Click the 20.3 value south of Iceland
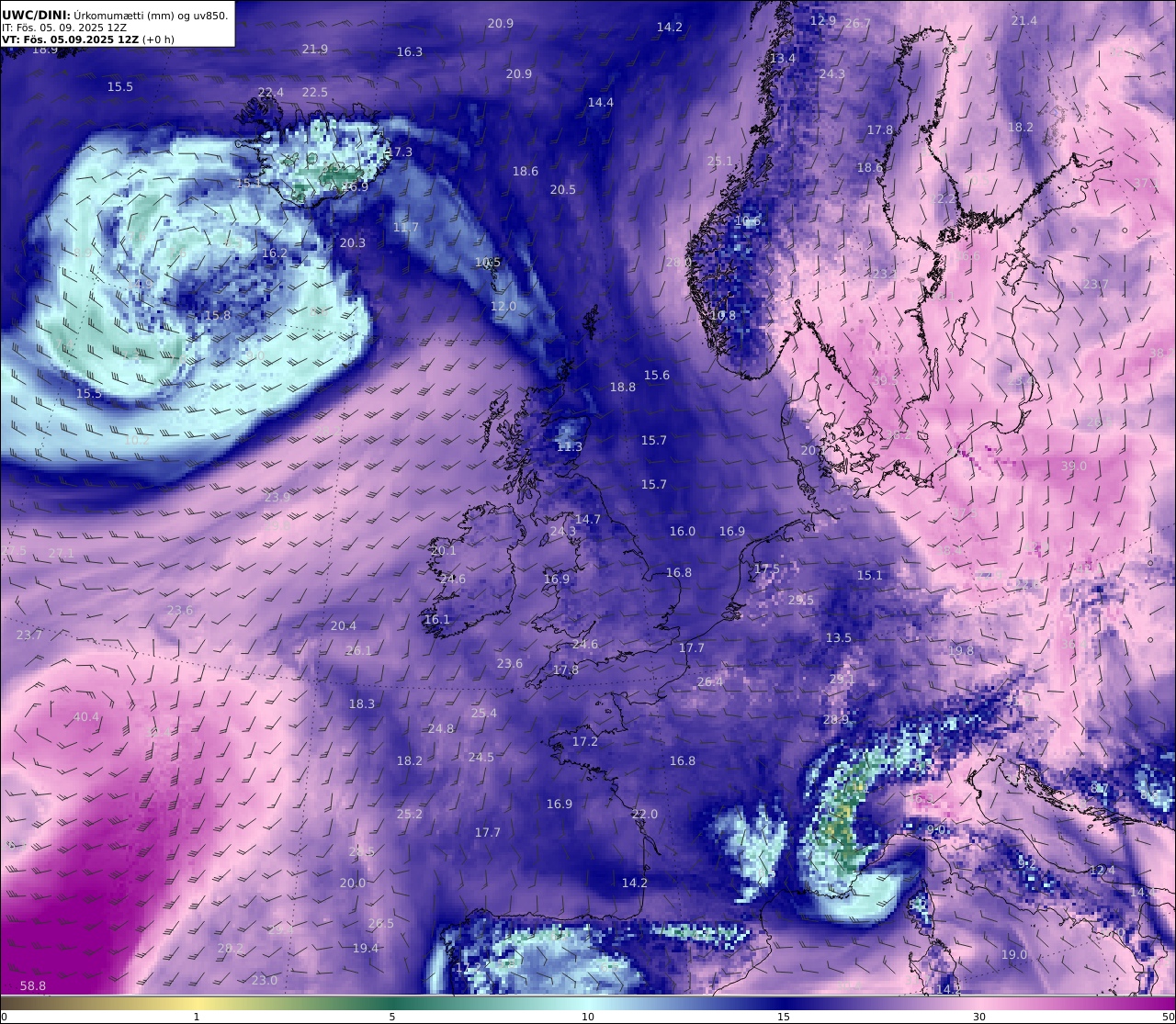Viewport: 1176px width, 1024px height. 353,242
